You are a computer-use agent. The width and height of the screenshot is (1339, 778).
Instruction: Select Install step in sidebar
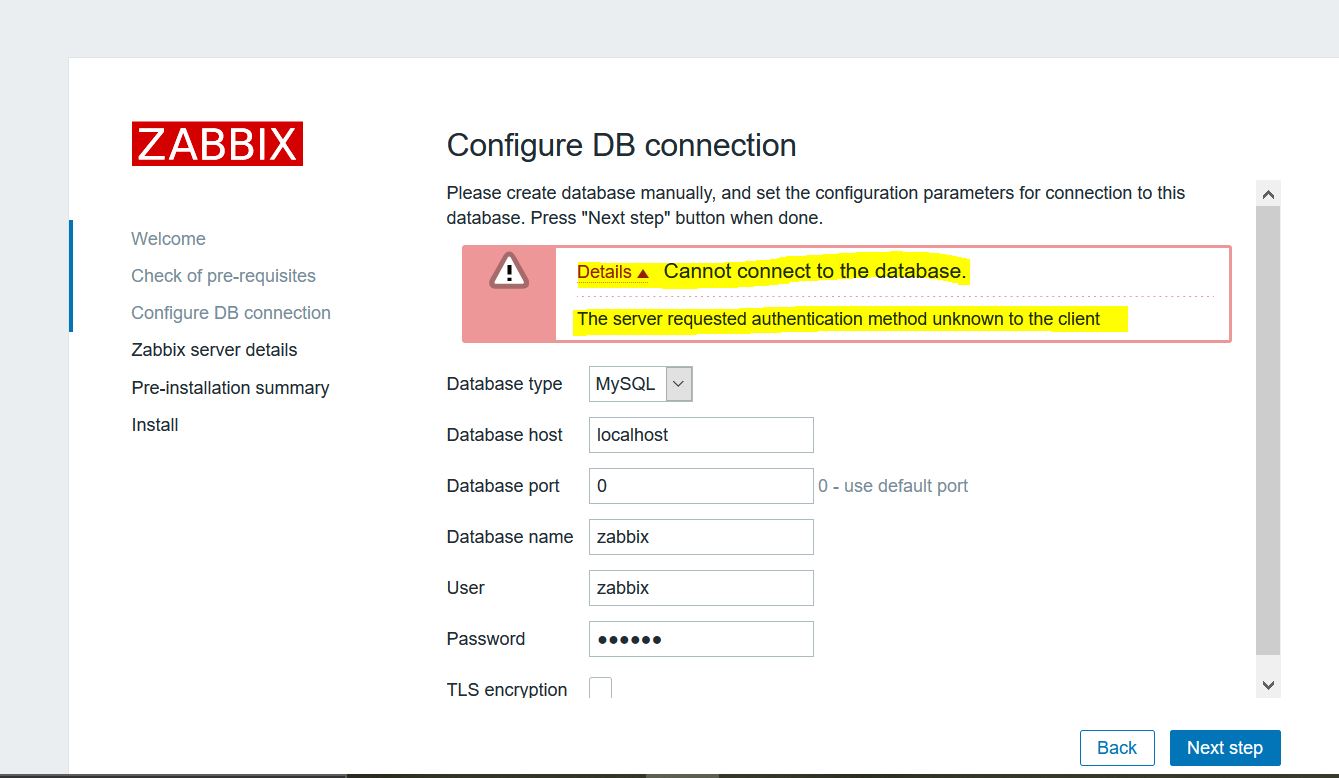point(155,425)
